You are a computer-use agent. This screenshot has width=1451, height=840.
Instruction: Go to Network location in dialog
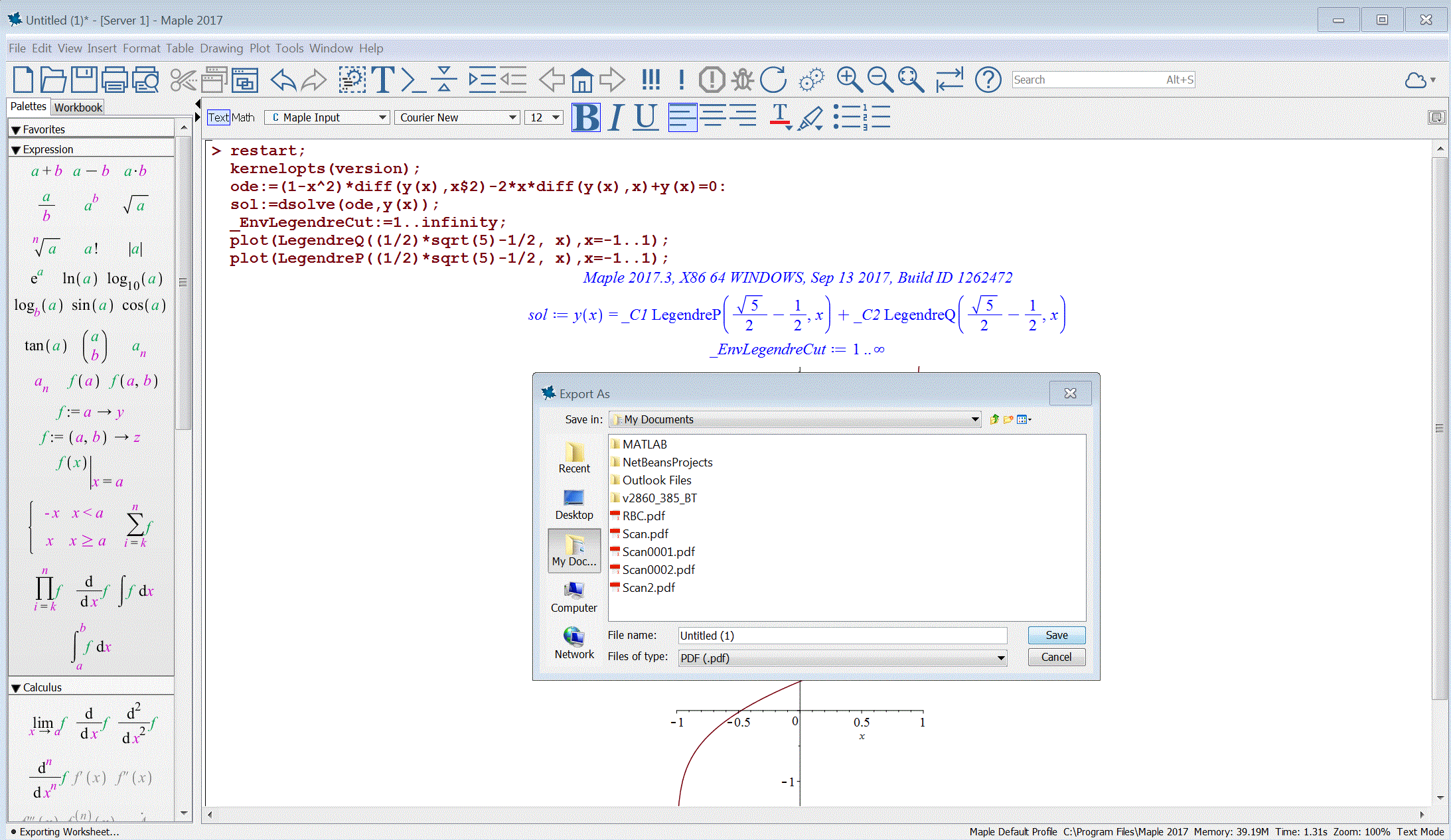pyautogui.click(x=574, y=644)
